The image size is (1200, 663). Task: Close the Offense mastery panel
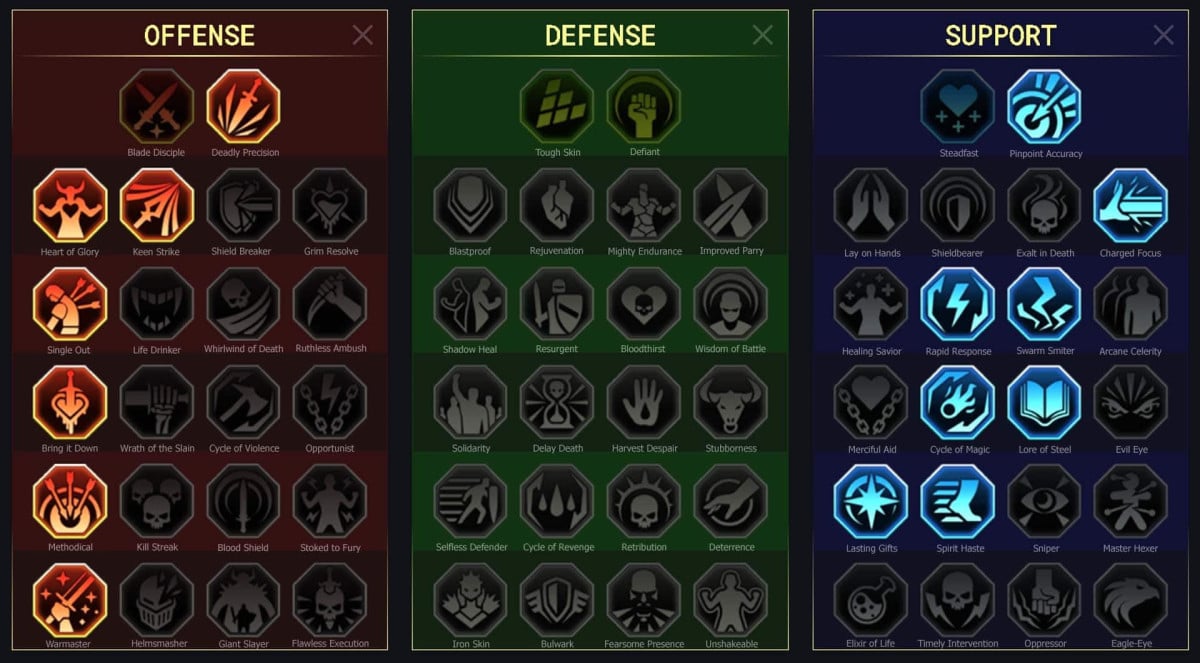(363, 35)
